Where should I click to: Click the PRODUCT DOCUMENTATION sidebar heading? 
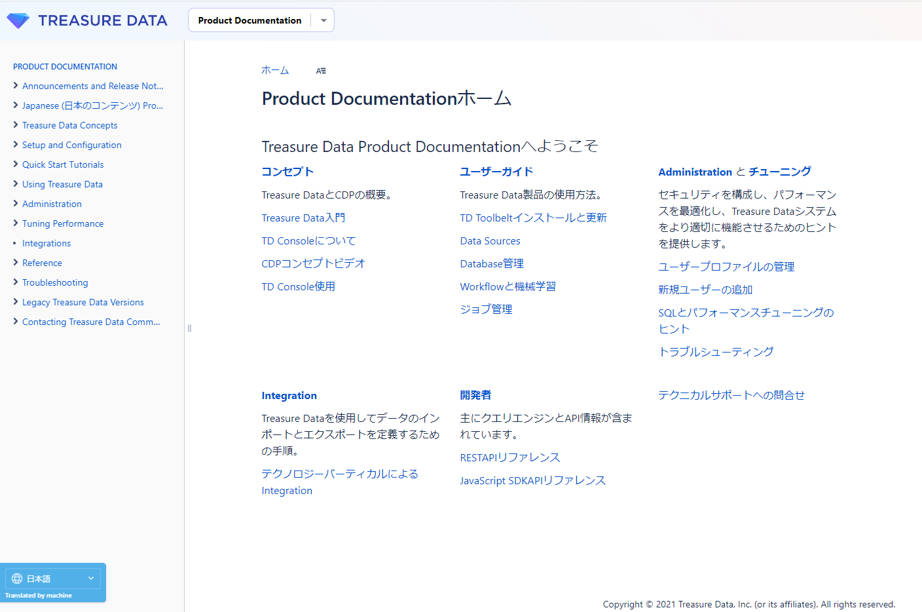tap(65, 66)
